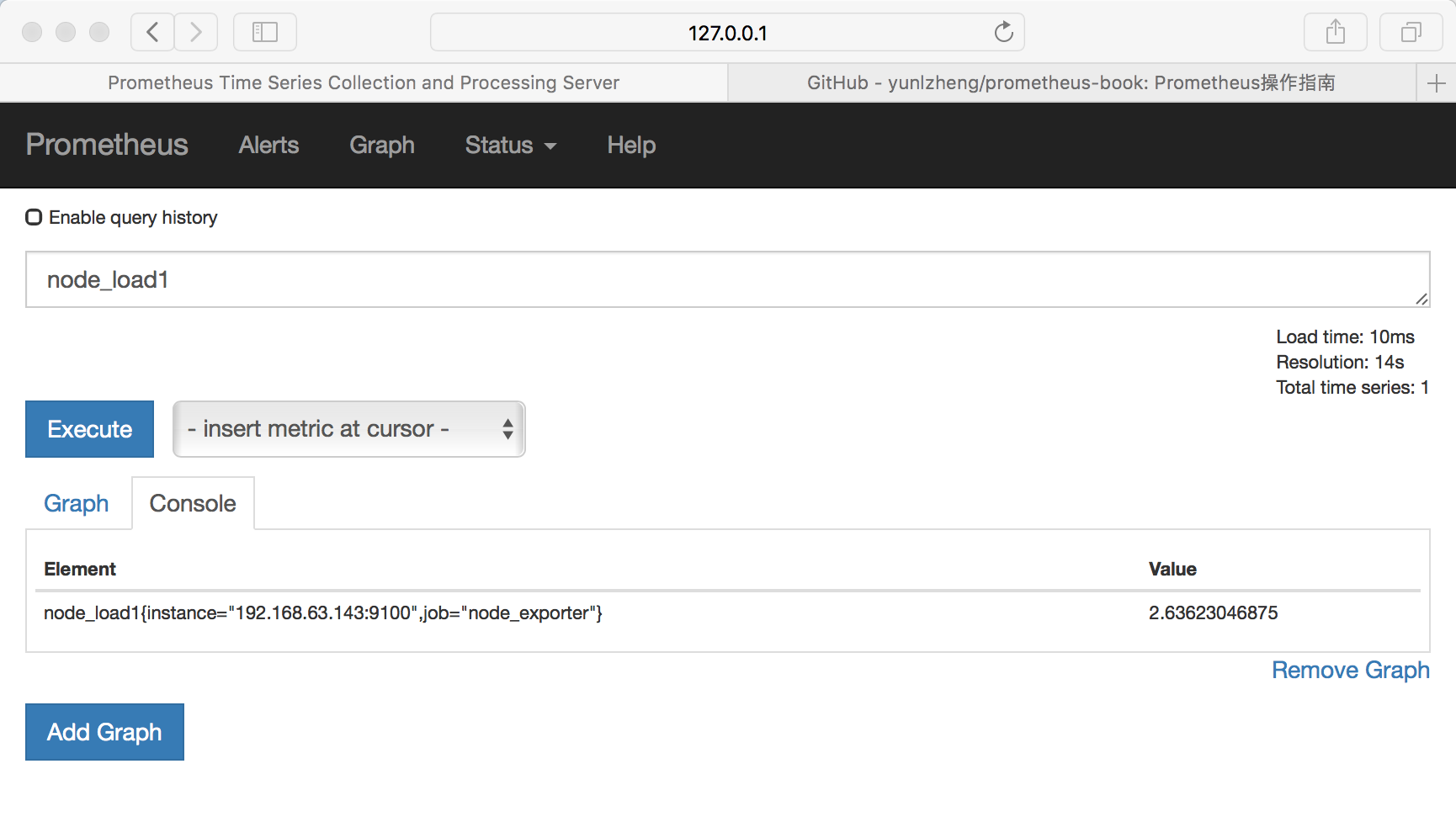
Task: Expand the Status dropdown menu
Action: (x=511, y=145)
